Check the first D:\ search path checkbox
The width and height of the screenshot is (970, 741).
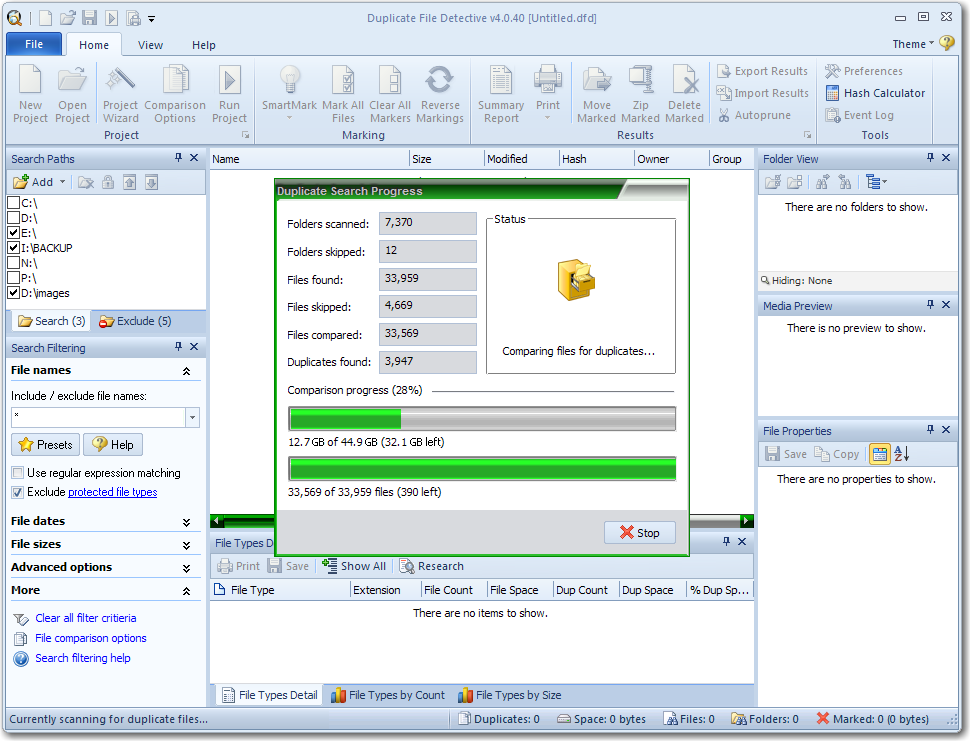click(x=13, y=218)
